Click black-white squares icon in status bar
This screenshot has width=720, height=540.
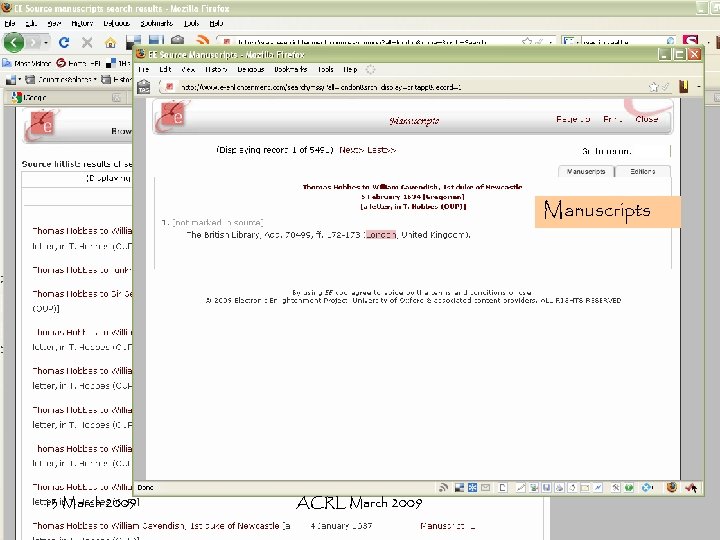(x=459, y=488)
